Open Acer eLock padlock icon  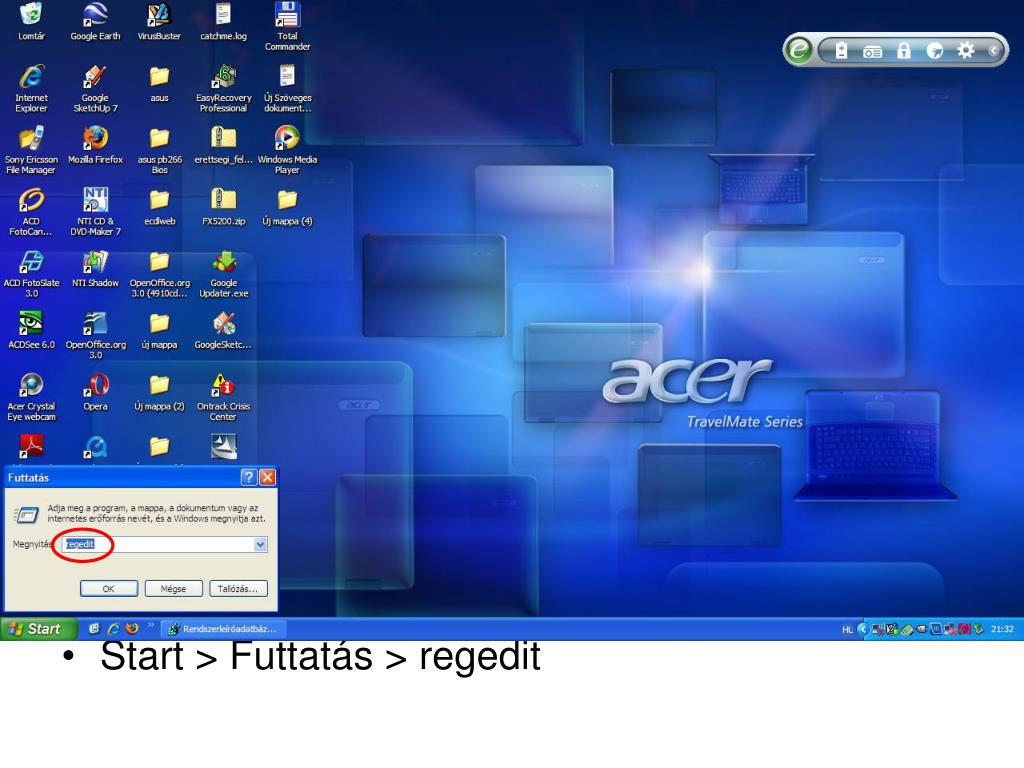point(904,50)
